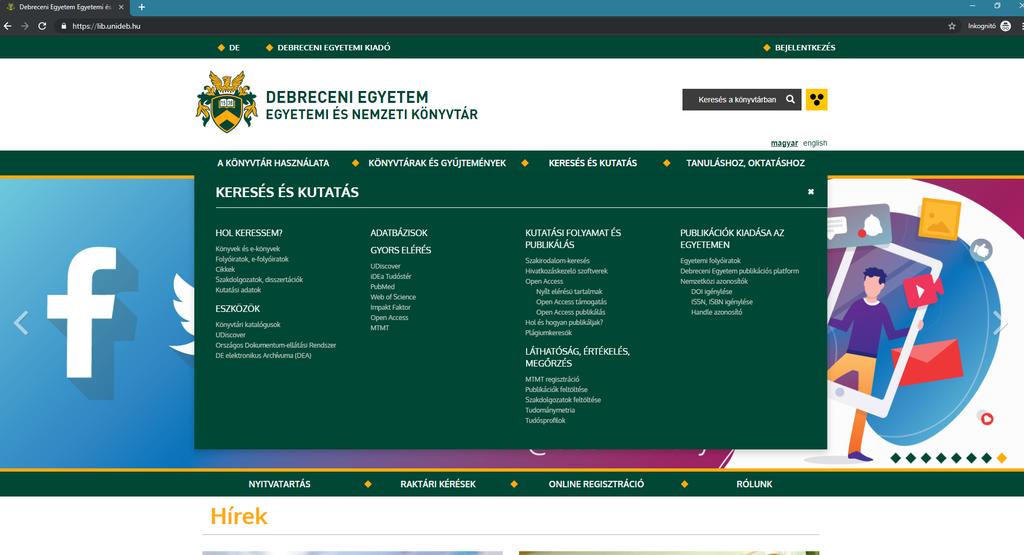The height and width of the screenshot is (555, 1024).
Task: Bookmark page with star icon
Action: pos(952,26)
